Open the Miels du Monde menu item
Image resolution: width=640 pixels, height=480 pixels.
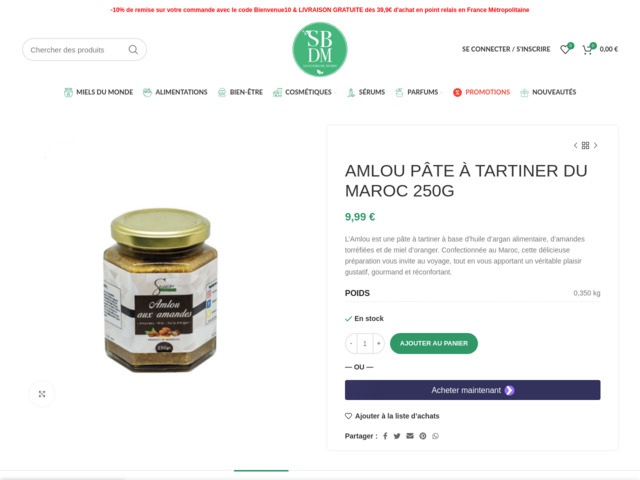coord(98,92)
